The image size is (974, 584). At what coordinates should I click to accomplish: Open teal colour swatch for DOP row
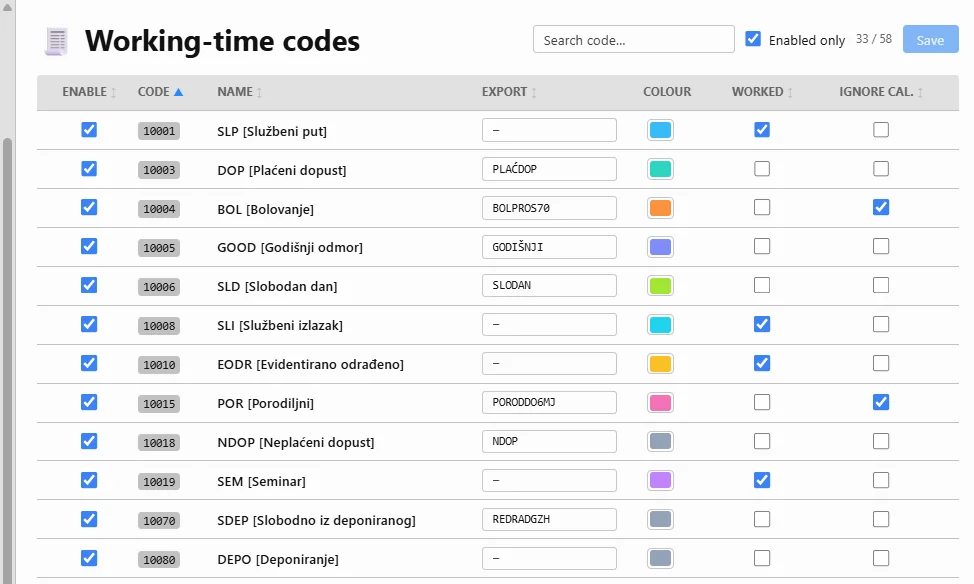660,169
